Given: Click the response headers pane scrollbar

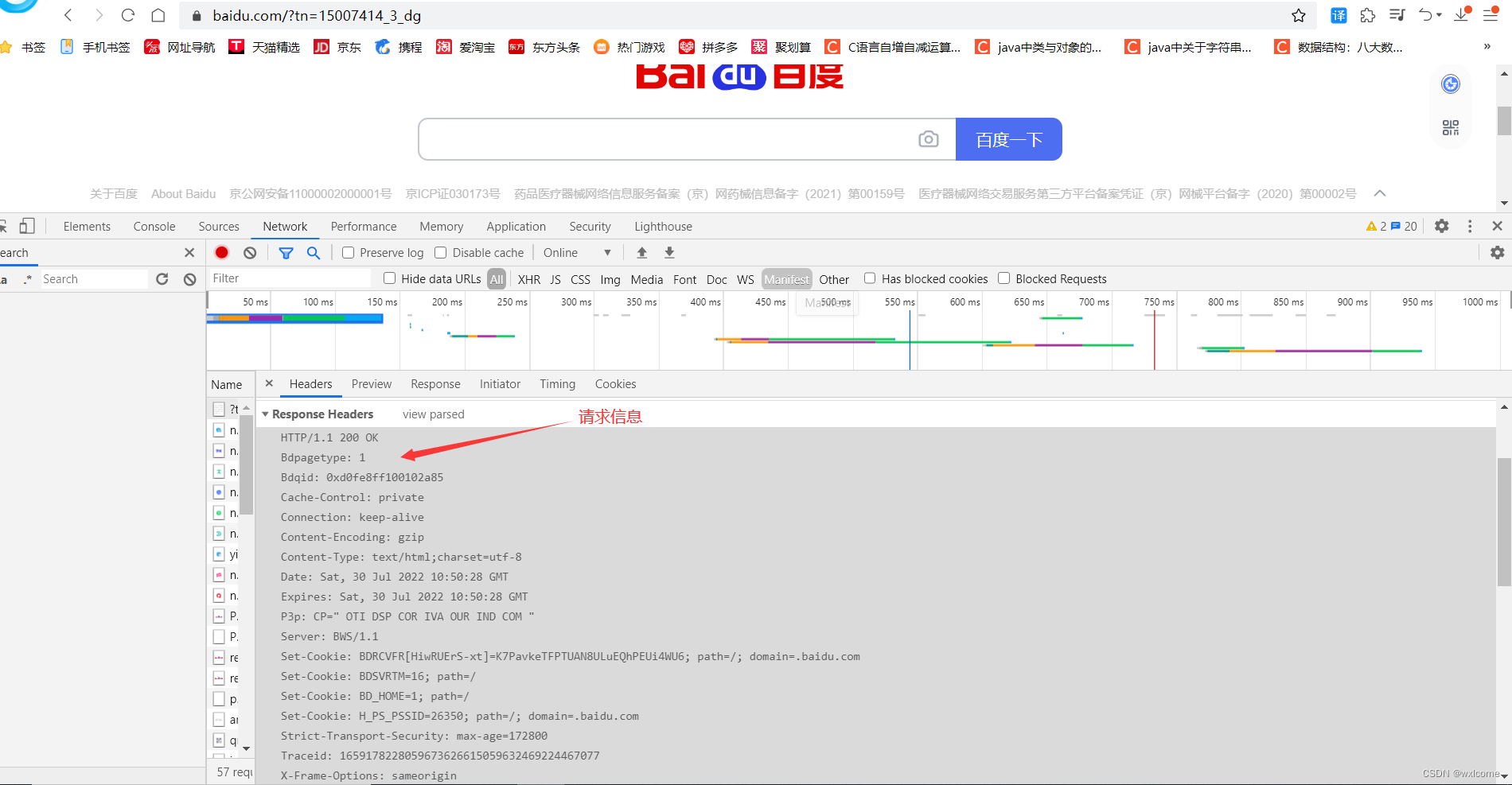Looking at the screenshot, I should pos(1504,522).
